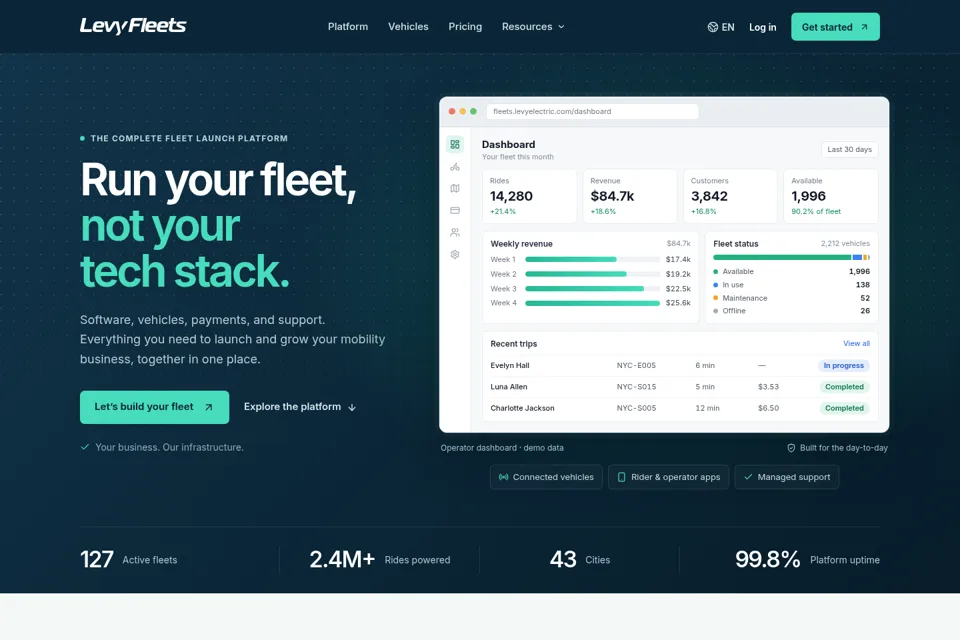Click the In use legend row

(791, 285)
